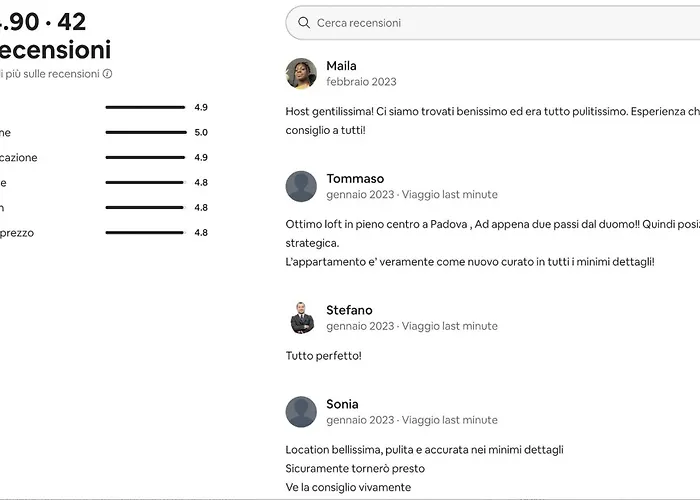The width and height of the screenshot is (700, 500).
Task: Click Maila's review date febbraio 2023
Action: point(361,82)
